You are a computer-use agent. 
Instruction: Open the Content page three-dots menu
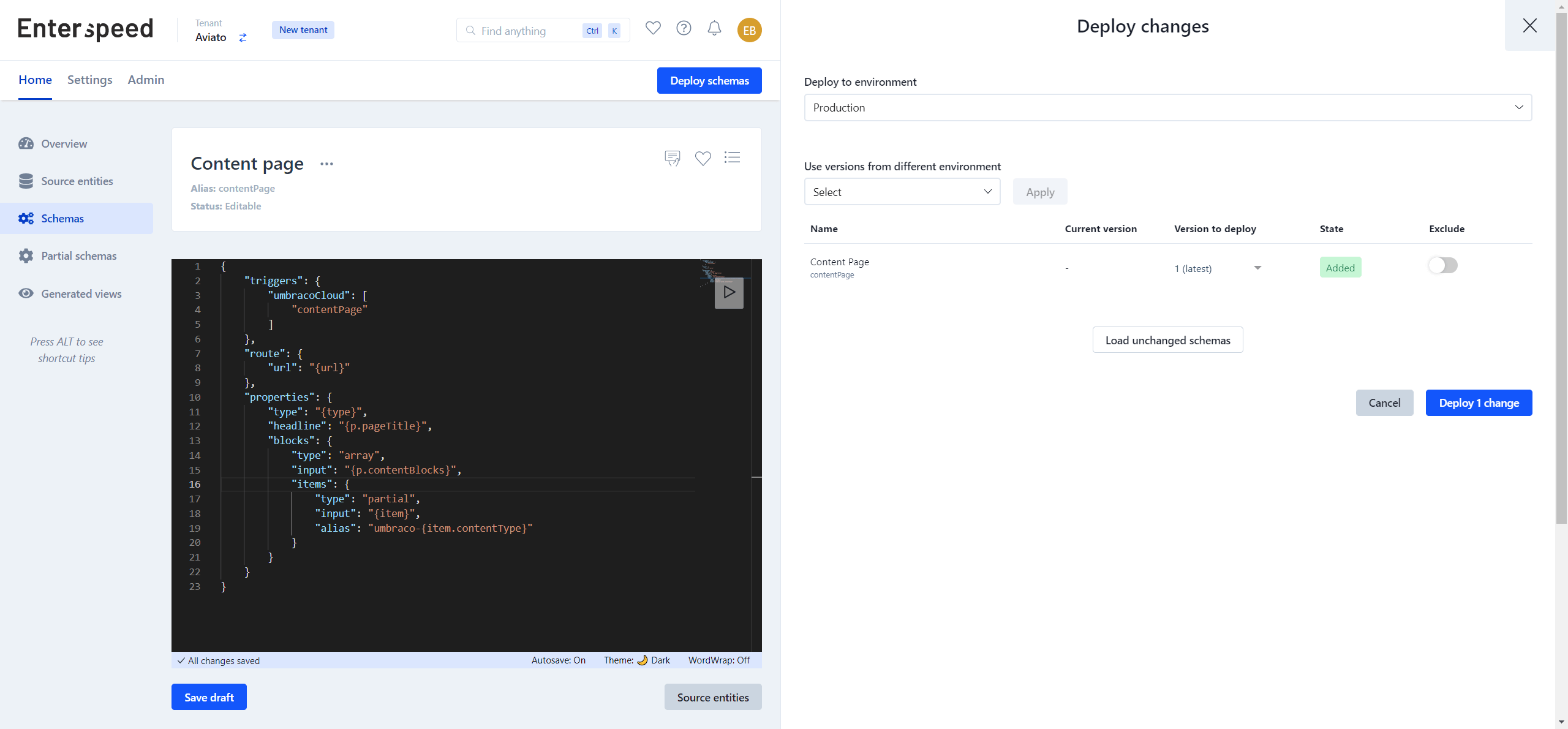coord(326,164)
